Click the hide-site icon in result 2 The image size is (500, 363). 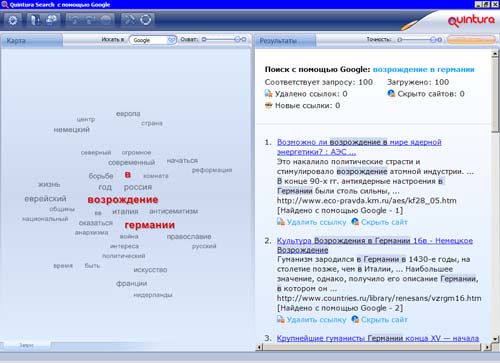tap(355, 319)
